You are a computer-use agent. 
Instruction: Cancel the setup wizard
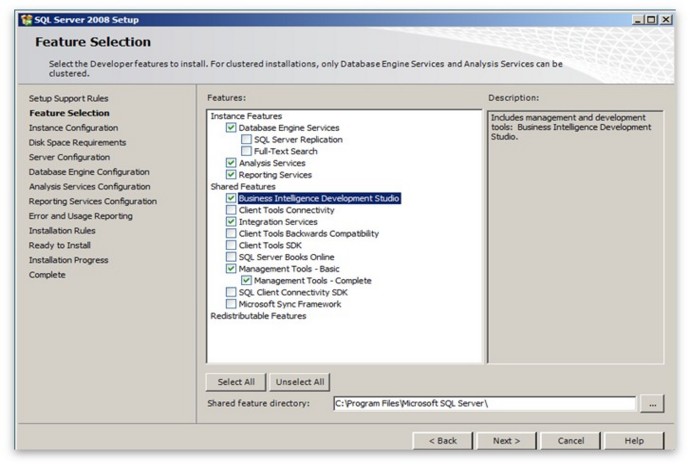pyautogui.click(x=570, y=440)
